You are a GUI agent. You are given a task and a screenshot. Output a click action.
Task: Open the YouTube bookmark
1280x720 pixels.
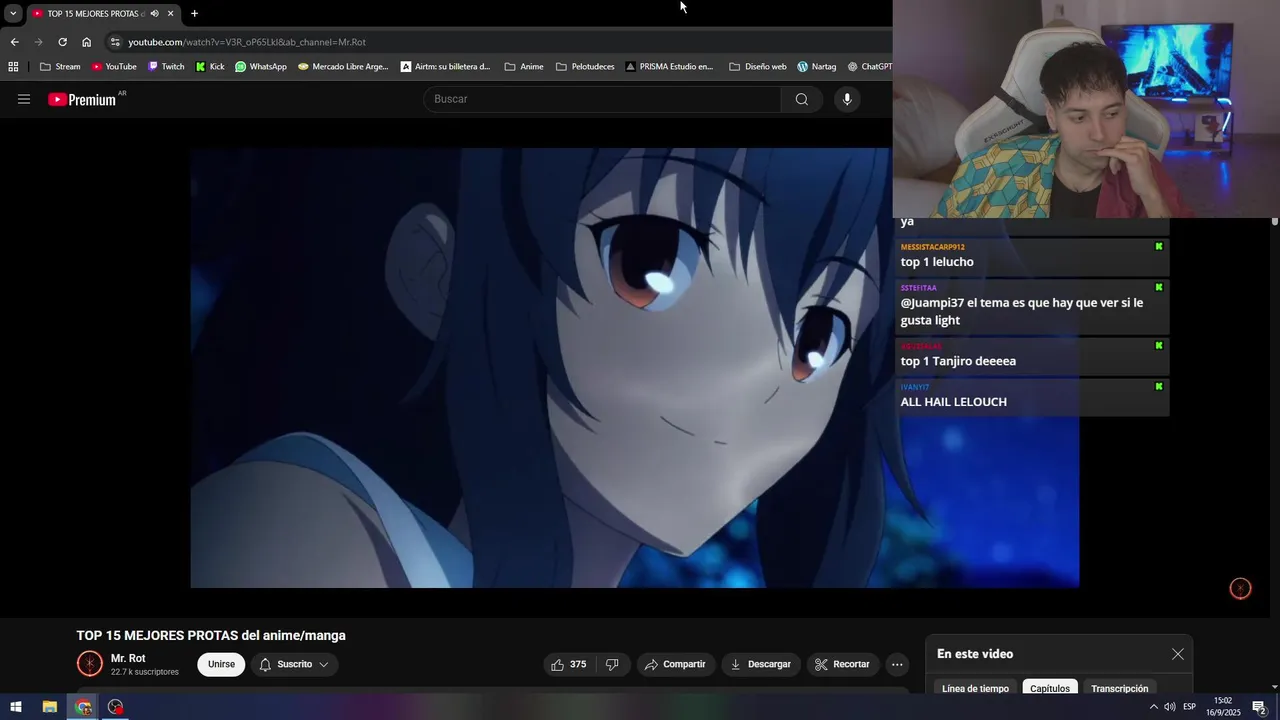pyautogui.click(x=114, y=67)
